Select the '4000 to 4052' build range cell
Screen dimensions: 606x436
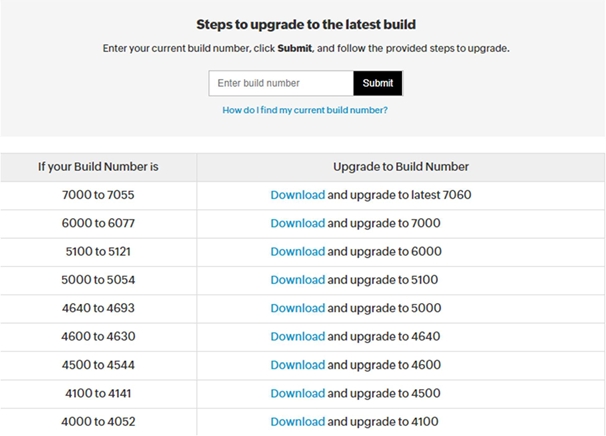(98, 422)
